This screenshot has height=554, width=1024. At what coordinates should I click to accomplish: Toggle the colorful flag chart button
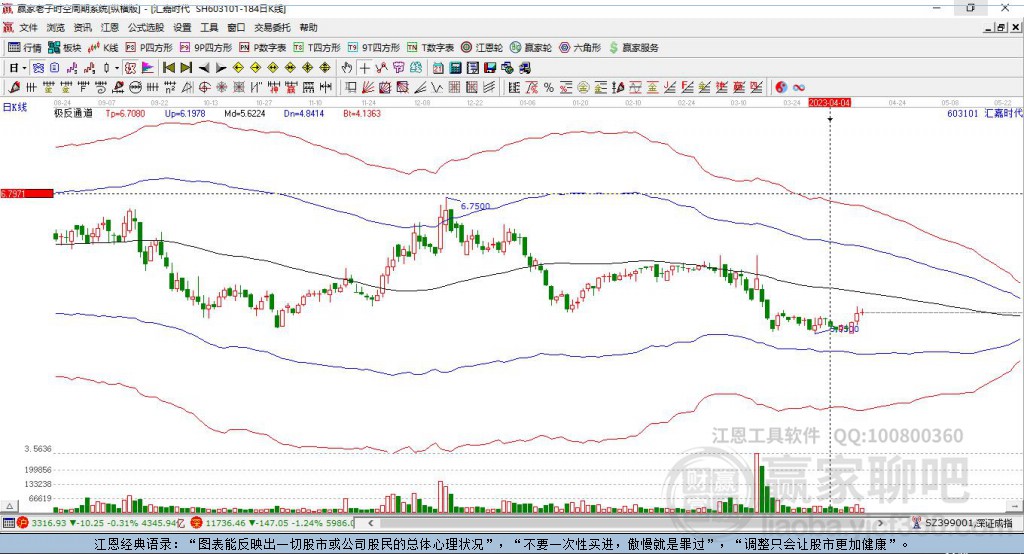pyautogui.click(x=148, y=67)
